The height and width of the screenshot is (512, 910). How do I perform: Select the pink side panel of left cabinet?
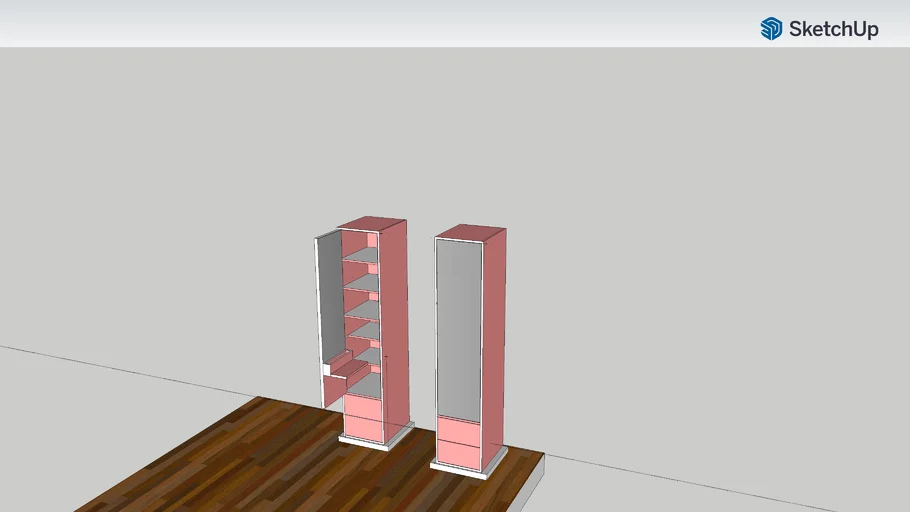coord(395,320)
